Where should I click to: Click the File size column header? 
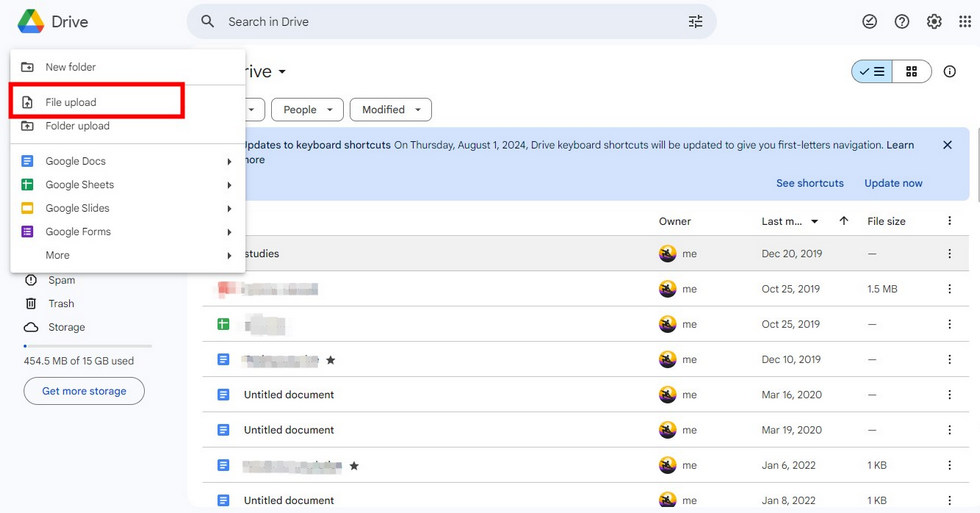[886, 221]
